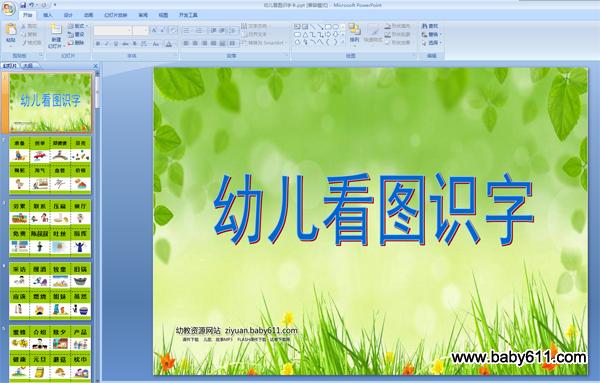Click the 替换 button

(x=432, y=34)
